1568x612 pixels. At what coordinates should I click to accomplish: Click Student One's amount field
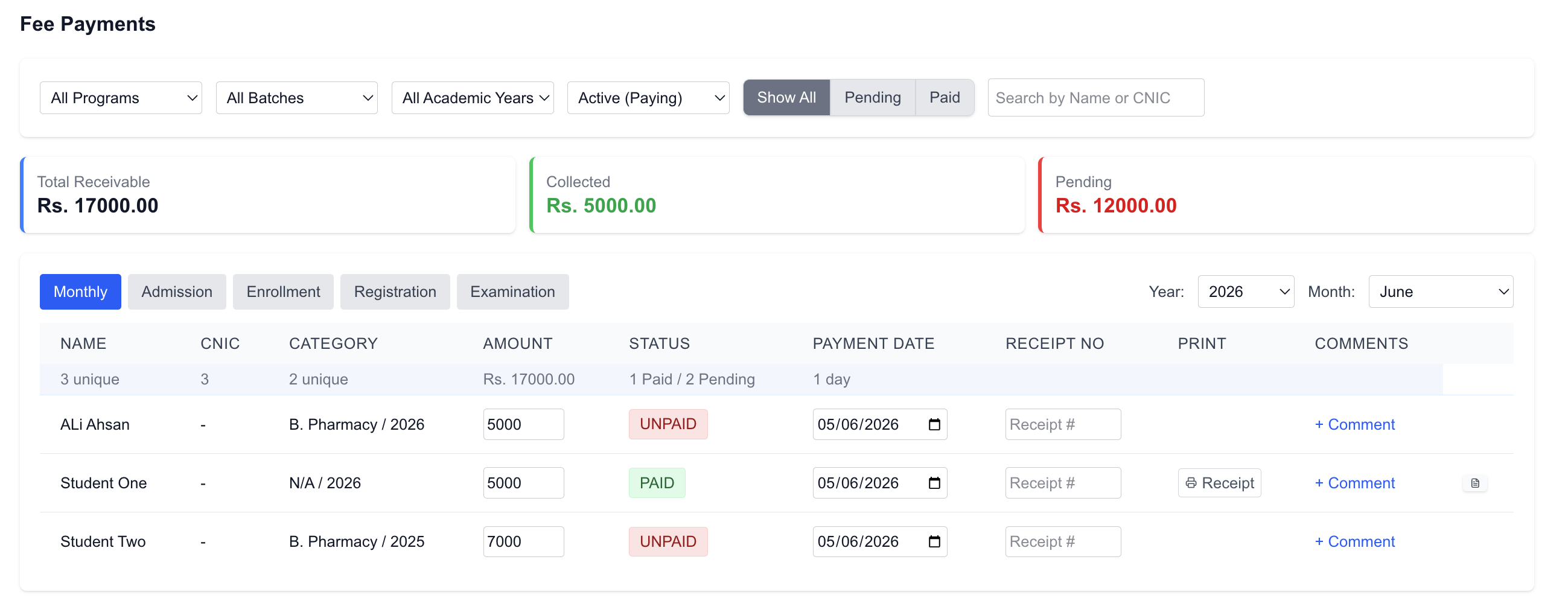pos(523,483)
